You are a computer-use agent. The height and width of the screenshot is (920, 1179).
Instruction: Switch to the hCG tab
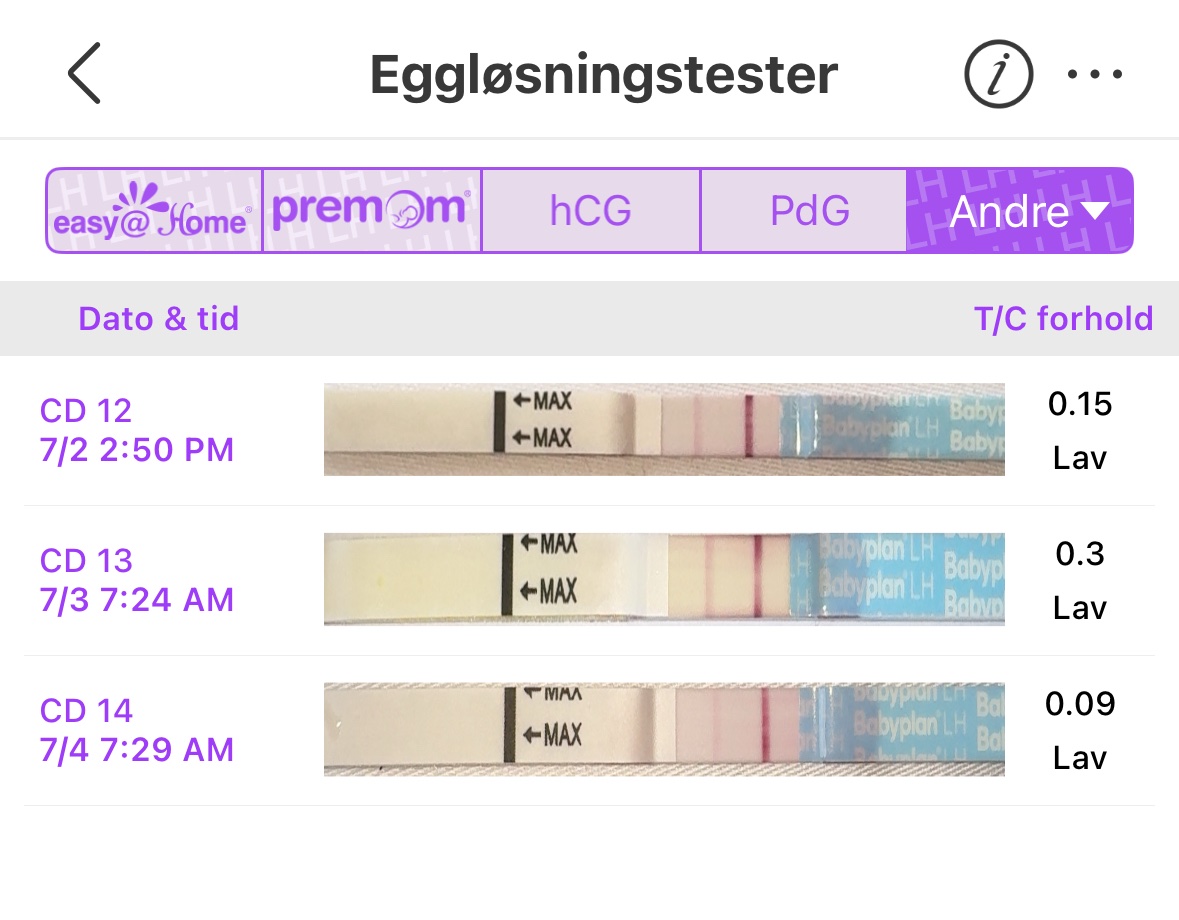coord(590,210)
